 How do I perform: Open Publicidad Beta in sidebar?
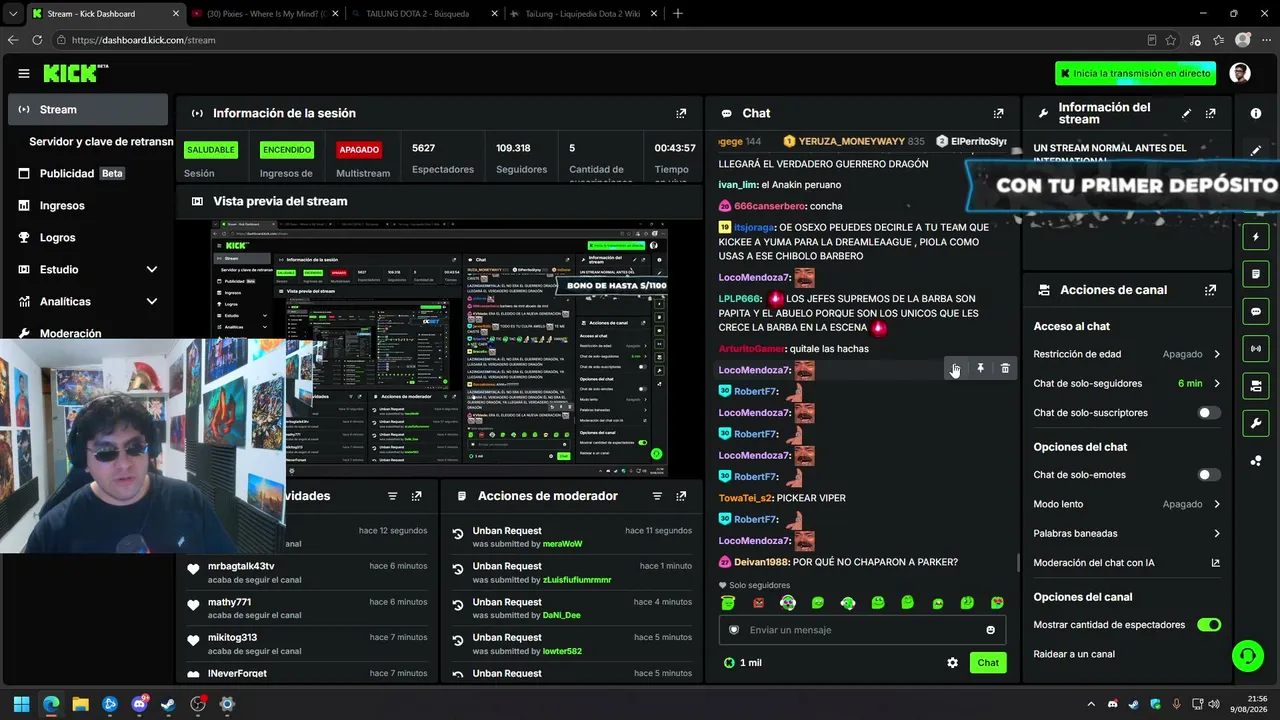[88, 173]
